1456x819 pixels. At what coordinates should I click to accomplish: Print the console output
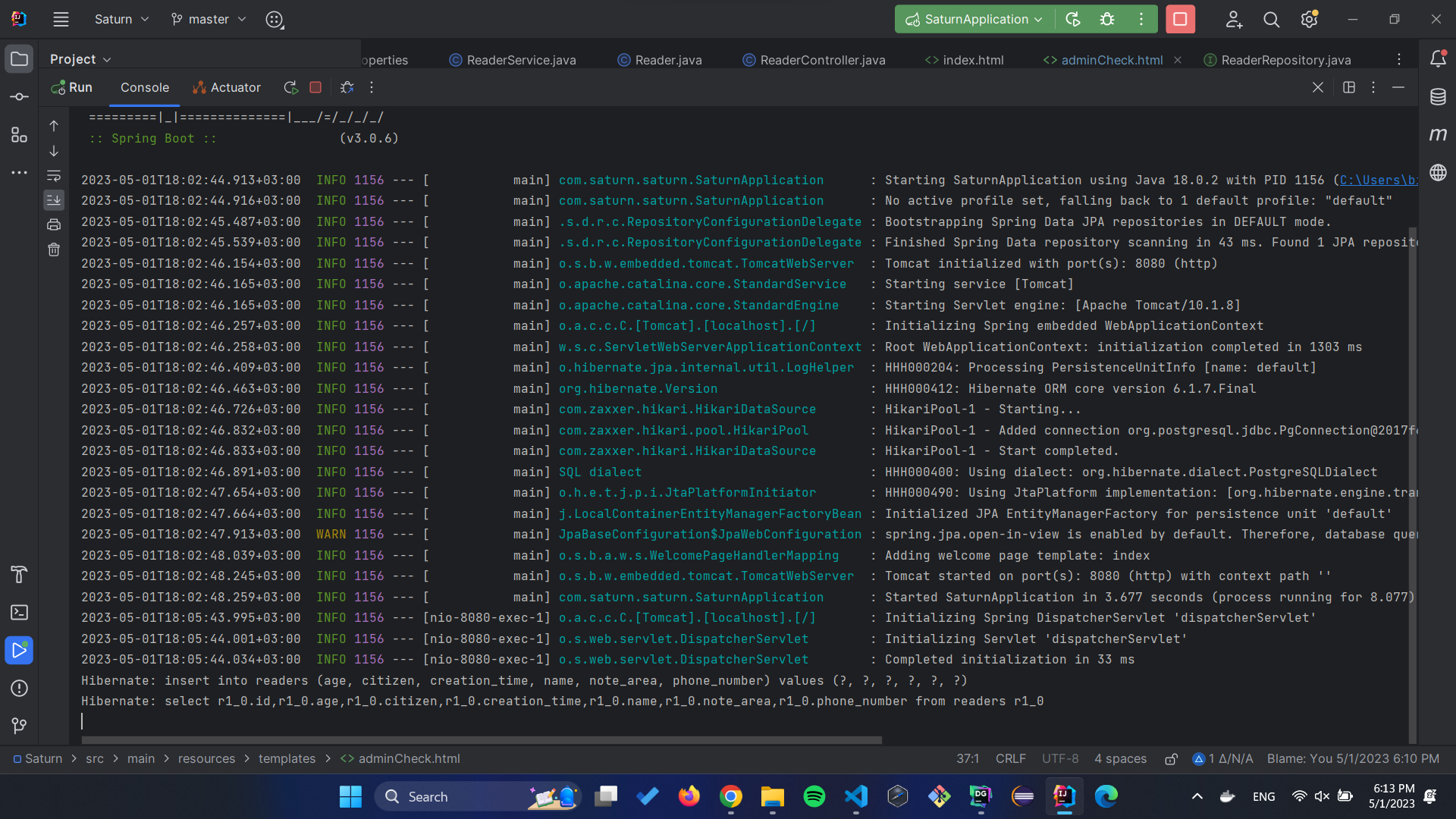[53, 224]
